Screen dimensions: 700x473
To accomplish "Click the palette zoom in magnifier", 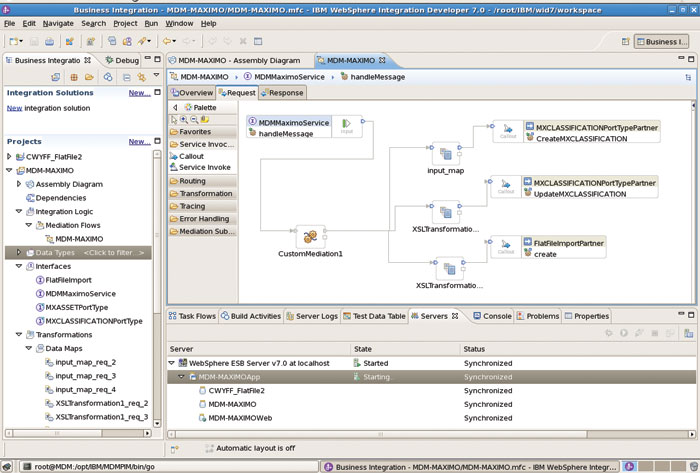I will point(184,120).
